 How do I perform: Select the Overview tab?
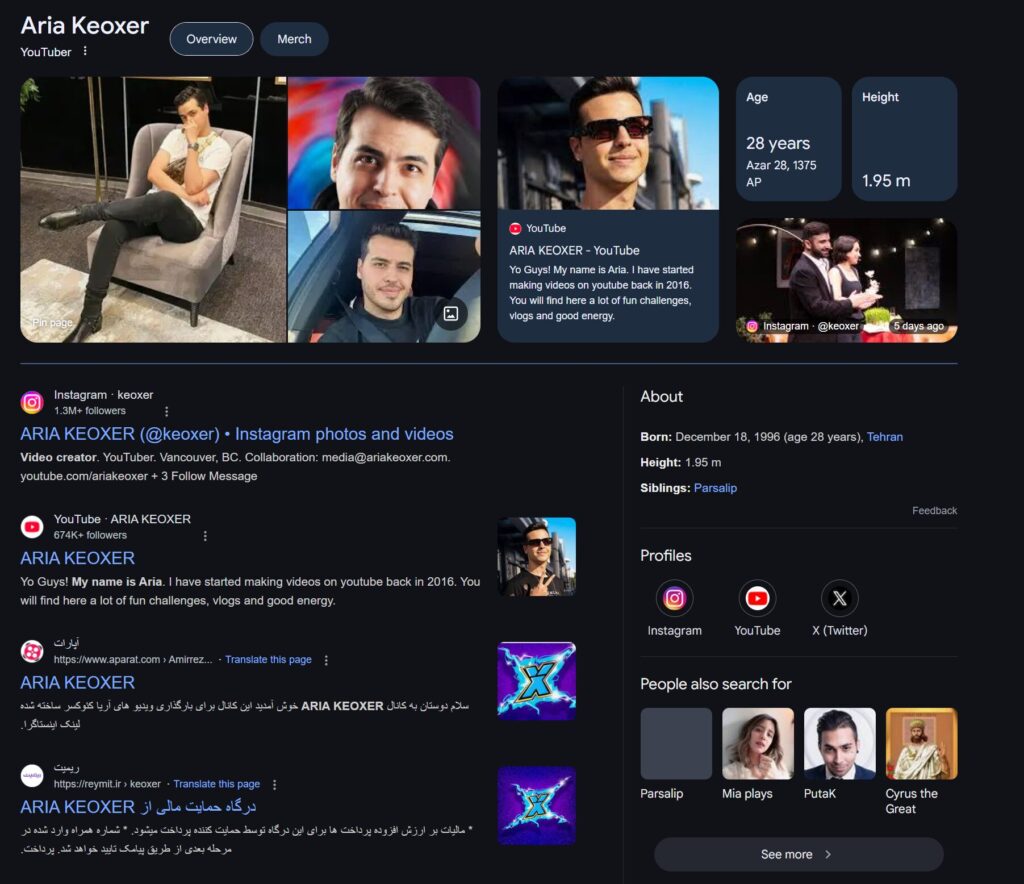click(x=211, y=39)
